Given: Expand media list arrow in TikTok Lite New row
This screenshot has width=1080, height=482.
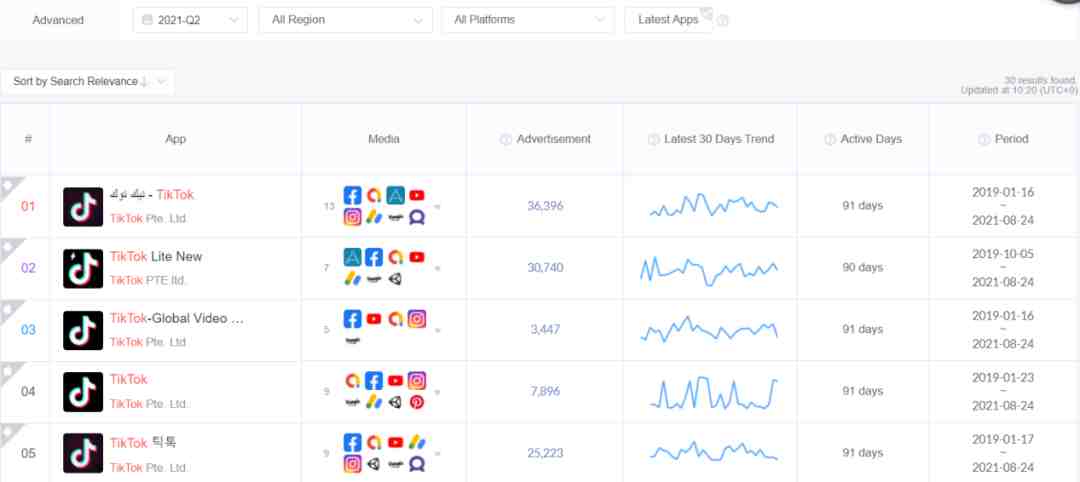Looking at the screenshot, I should pyautogui.click(x=437, y=268).
